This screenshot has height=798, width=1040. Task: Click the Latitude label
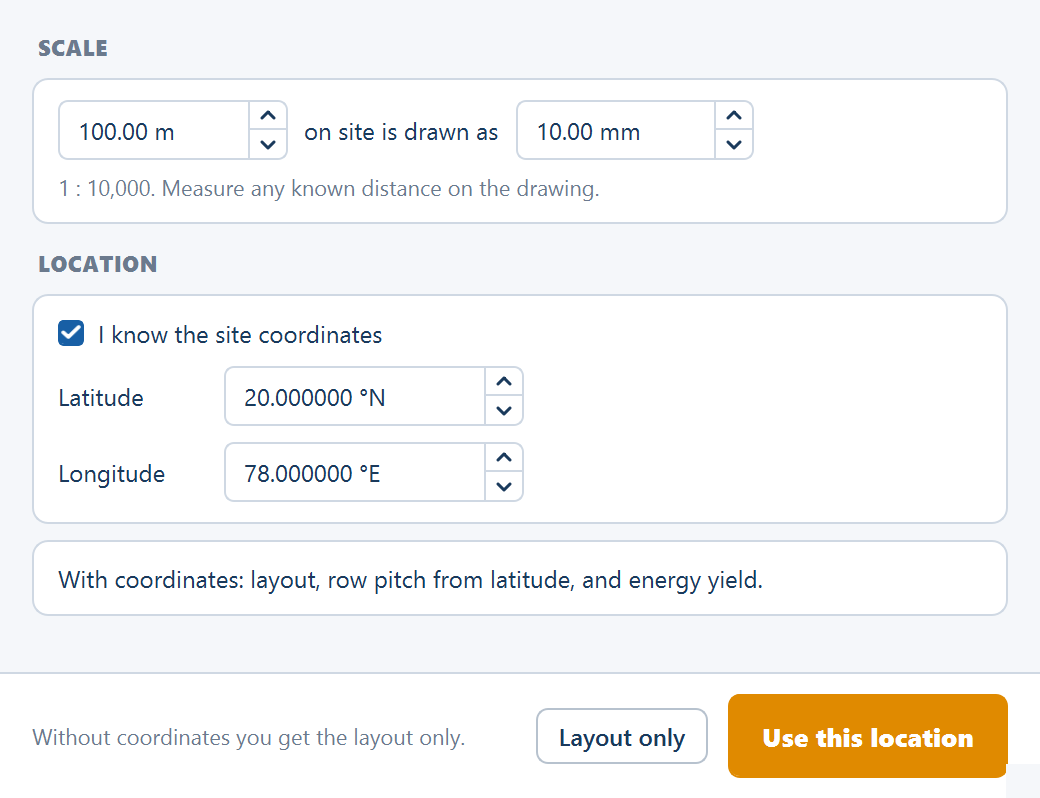(101, 397)
